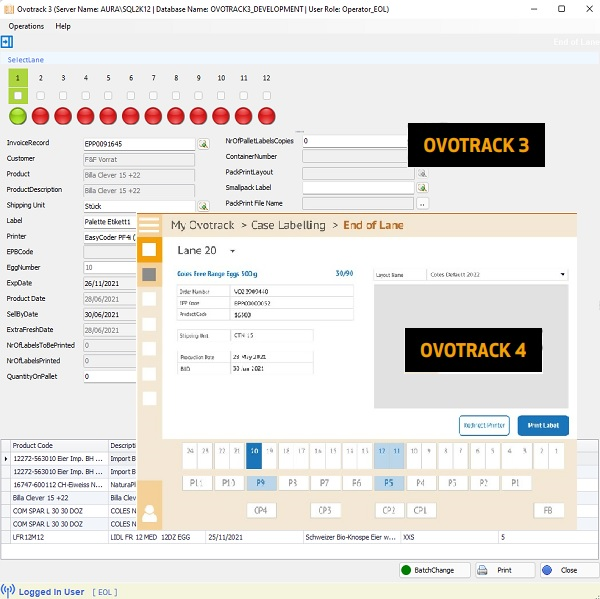Open the Operations menu
This screenshot has height=599, width=600.
pos(26,26)
